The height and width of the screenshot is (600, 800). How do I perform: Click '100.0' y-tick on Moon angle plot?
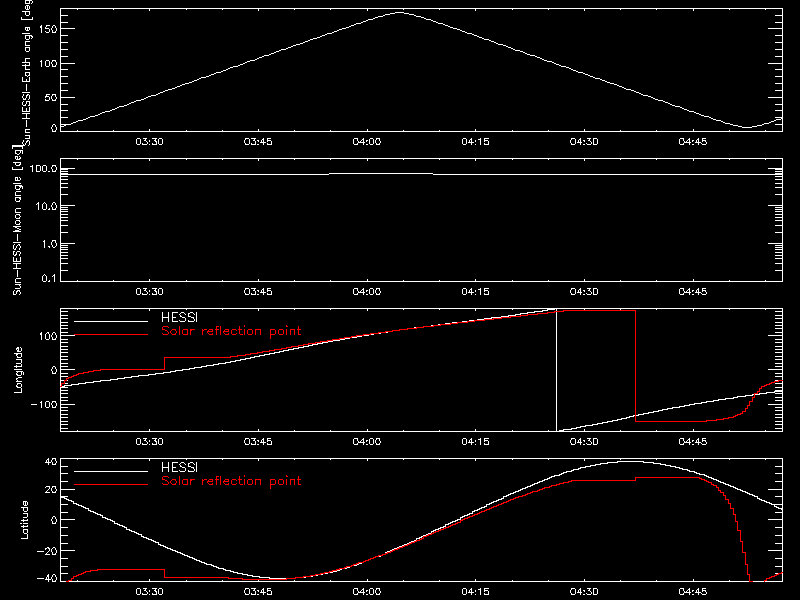click(x=43, y=169)
